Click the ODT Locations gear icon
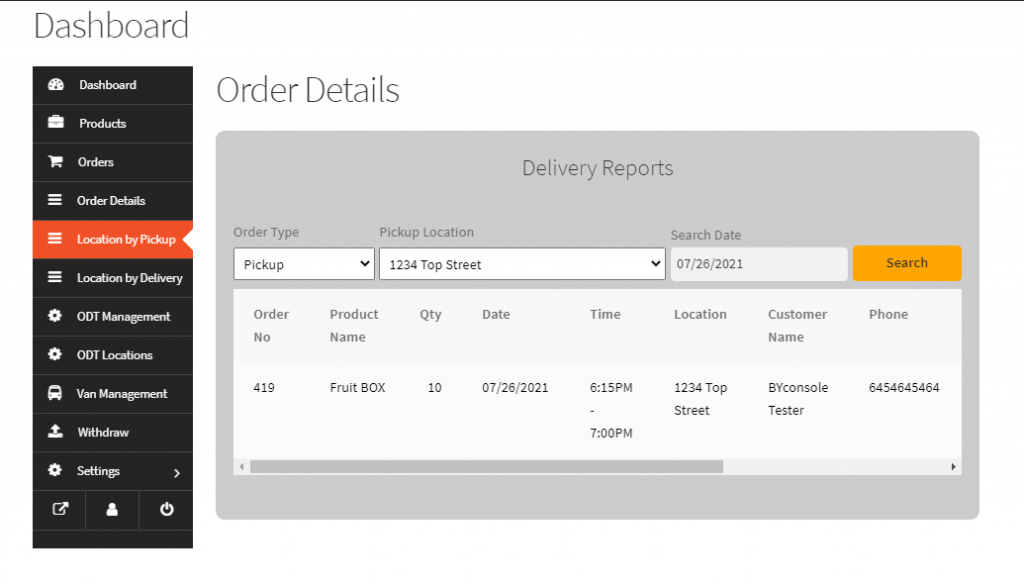The width and height of the screenshot is (1024, 586). 55,355
